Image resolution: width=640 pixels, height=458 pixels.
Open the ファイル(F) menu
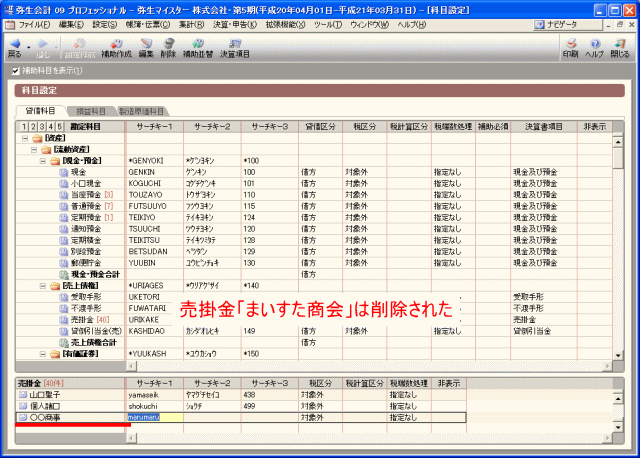coord(34,25)
